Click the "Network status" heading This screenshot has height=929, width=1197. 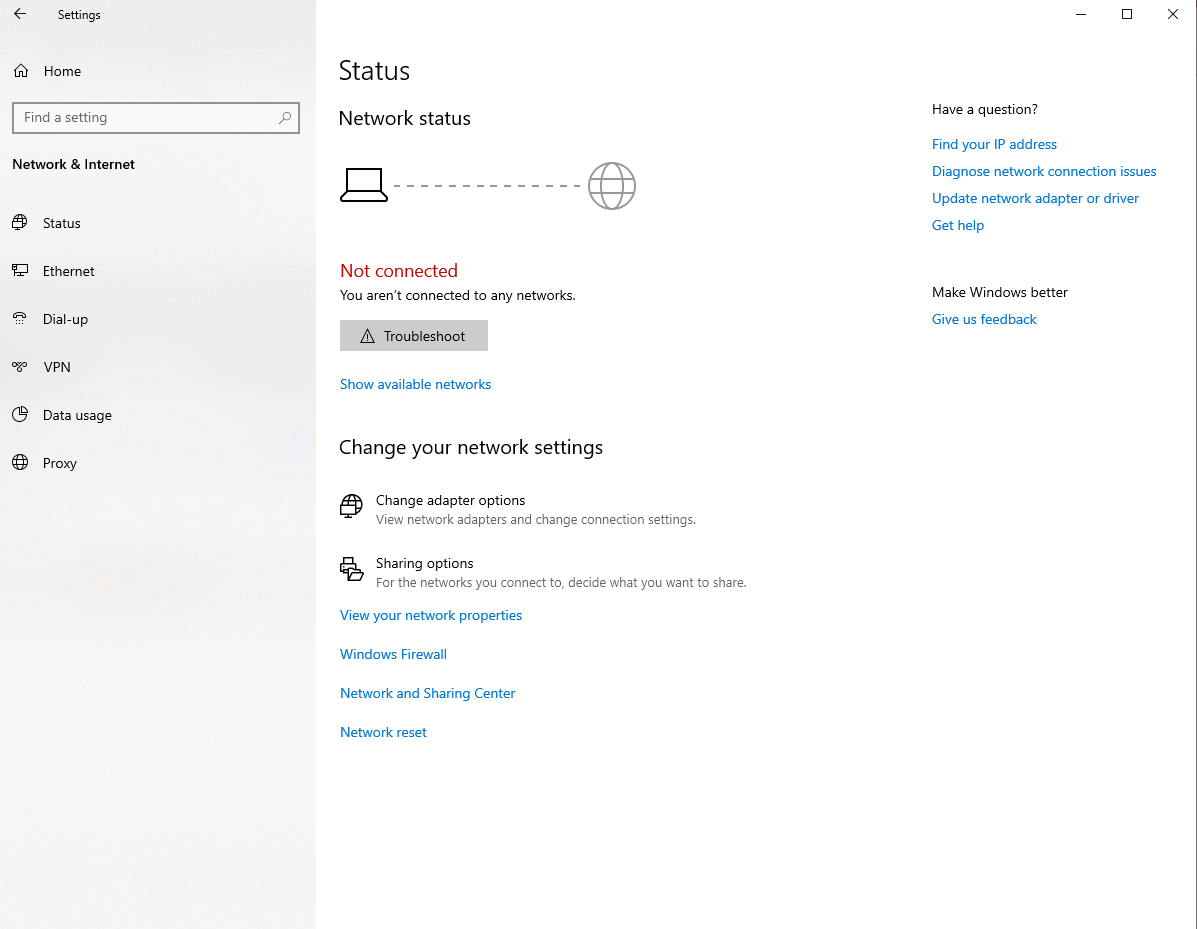(405, 118)
